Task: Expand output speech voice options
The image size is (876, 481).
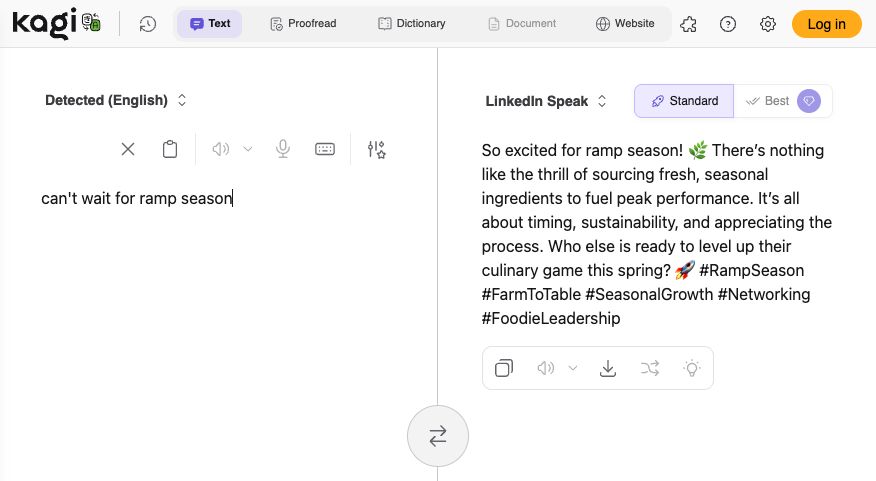Action: [x=573, y=368]
